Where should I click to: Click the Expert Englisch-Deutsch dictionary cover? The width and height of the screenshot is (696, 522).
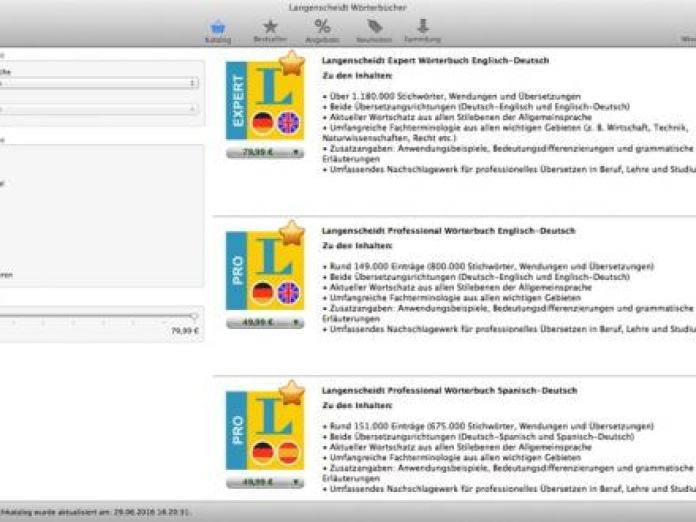pyautogui.click(x=265, y=101)
